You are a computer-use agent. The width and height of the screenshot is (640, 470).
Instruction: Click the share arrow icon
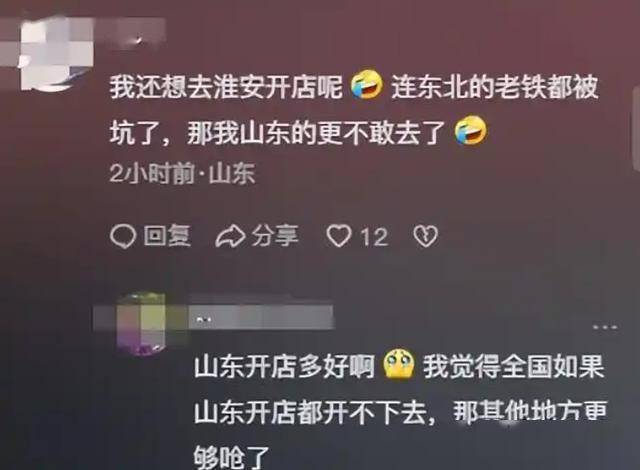[230, 237]
